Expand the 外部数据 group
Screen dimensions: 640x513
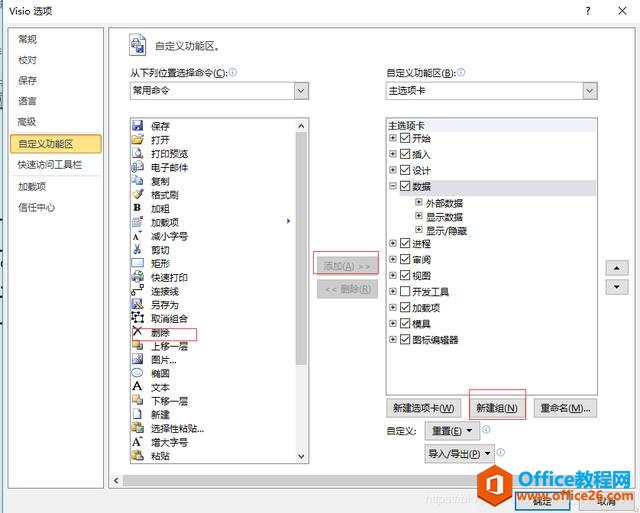point(419,202)
